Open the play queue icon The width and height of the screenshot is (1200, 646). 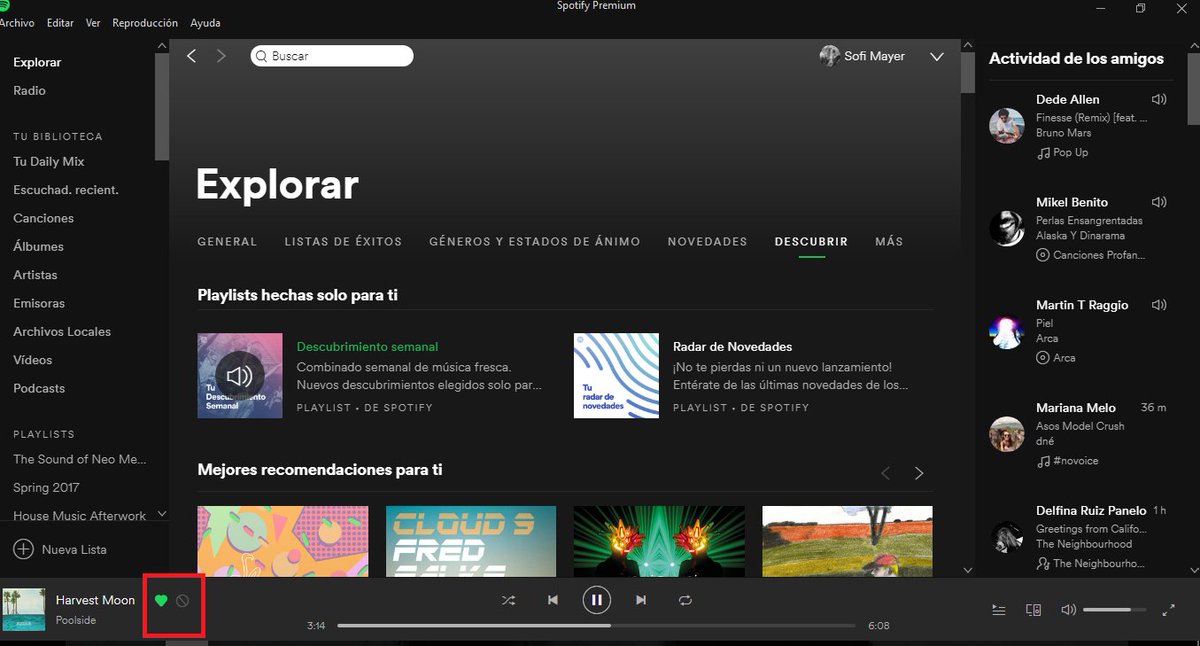pos(998,610)
